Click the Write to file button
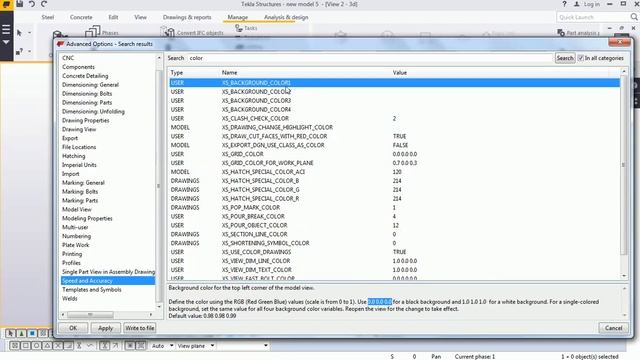 pyautogui.click(x=140, y=328)
